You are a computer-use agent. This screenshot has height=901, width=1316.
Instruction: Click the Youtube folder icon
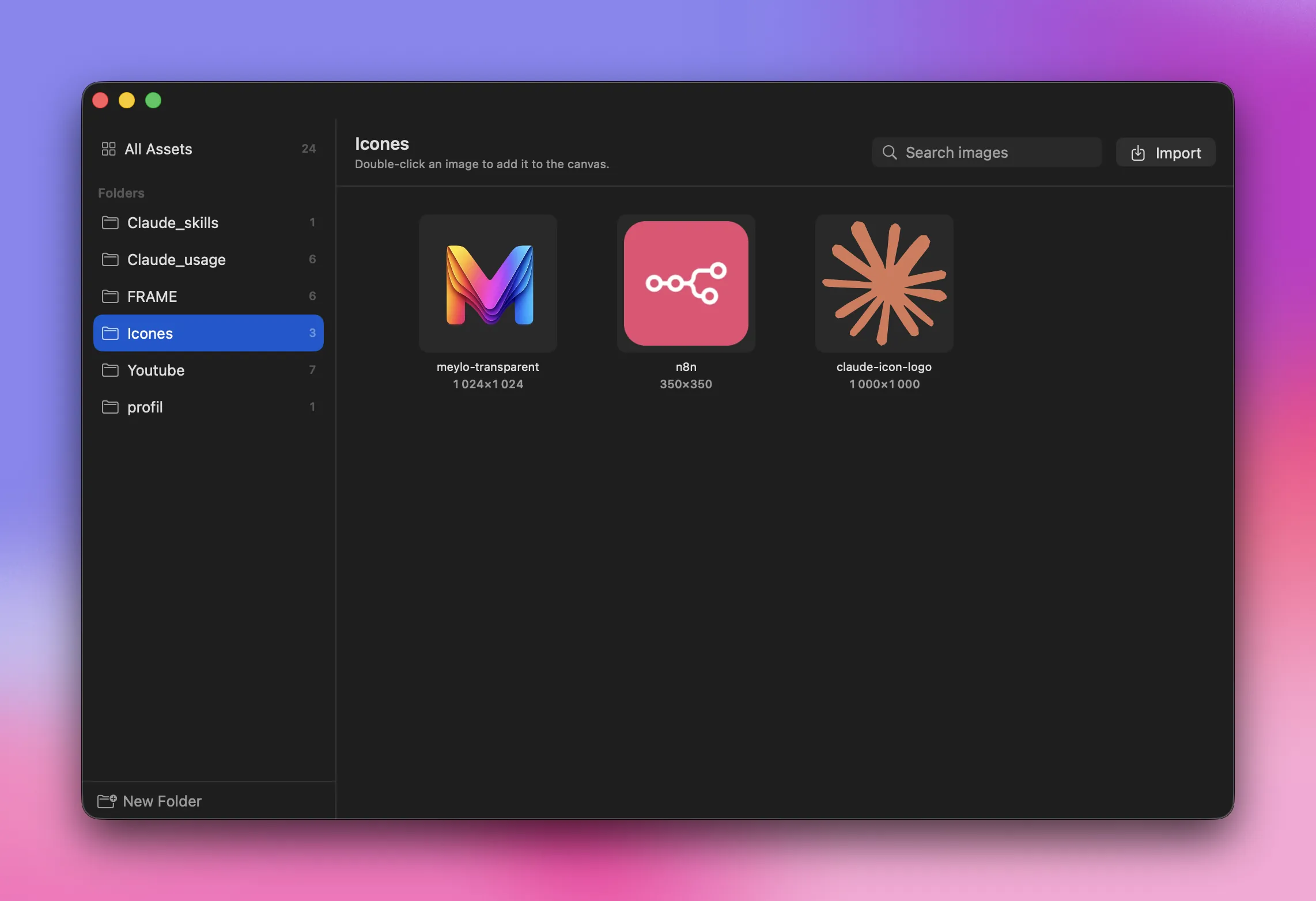pyautogui.click(x=110, y=370)
